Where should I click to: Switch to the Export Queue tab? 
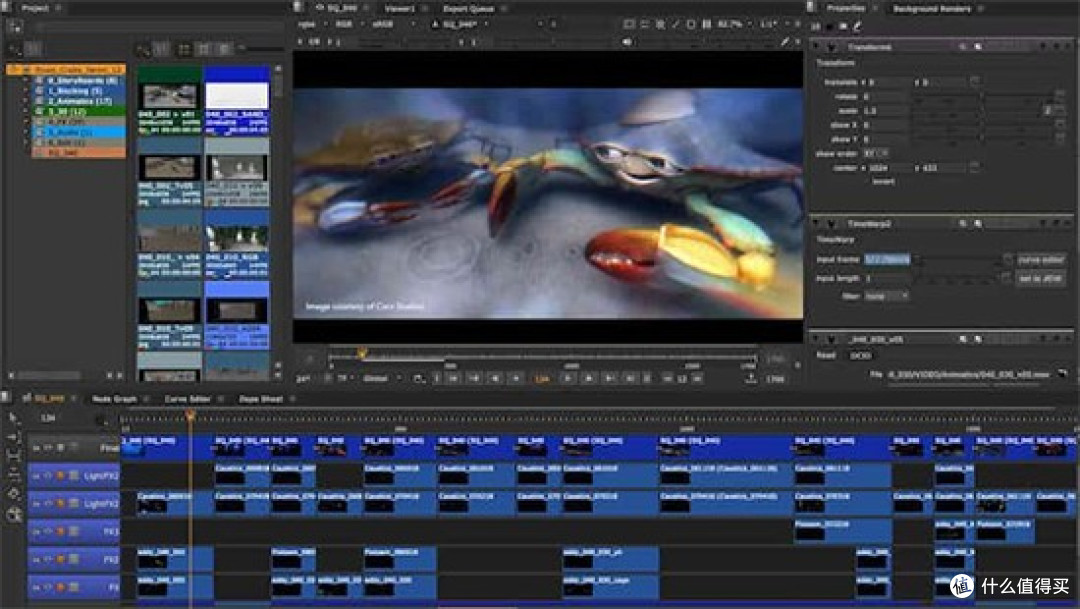point(468,9)
